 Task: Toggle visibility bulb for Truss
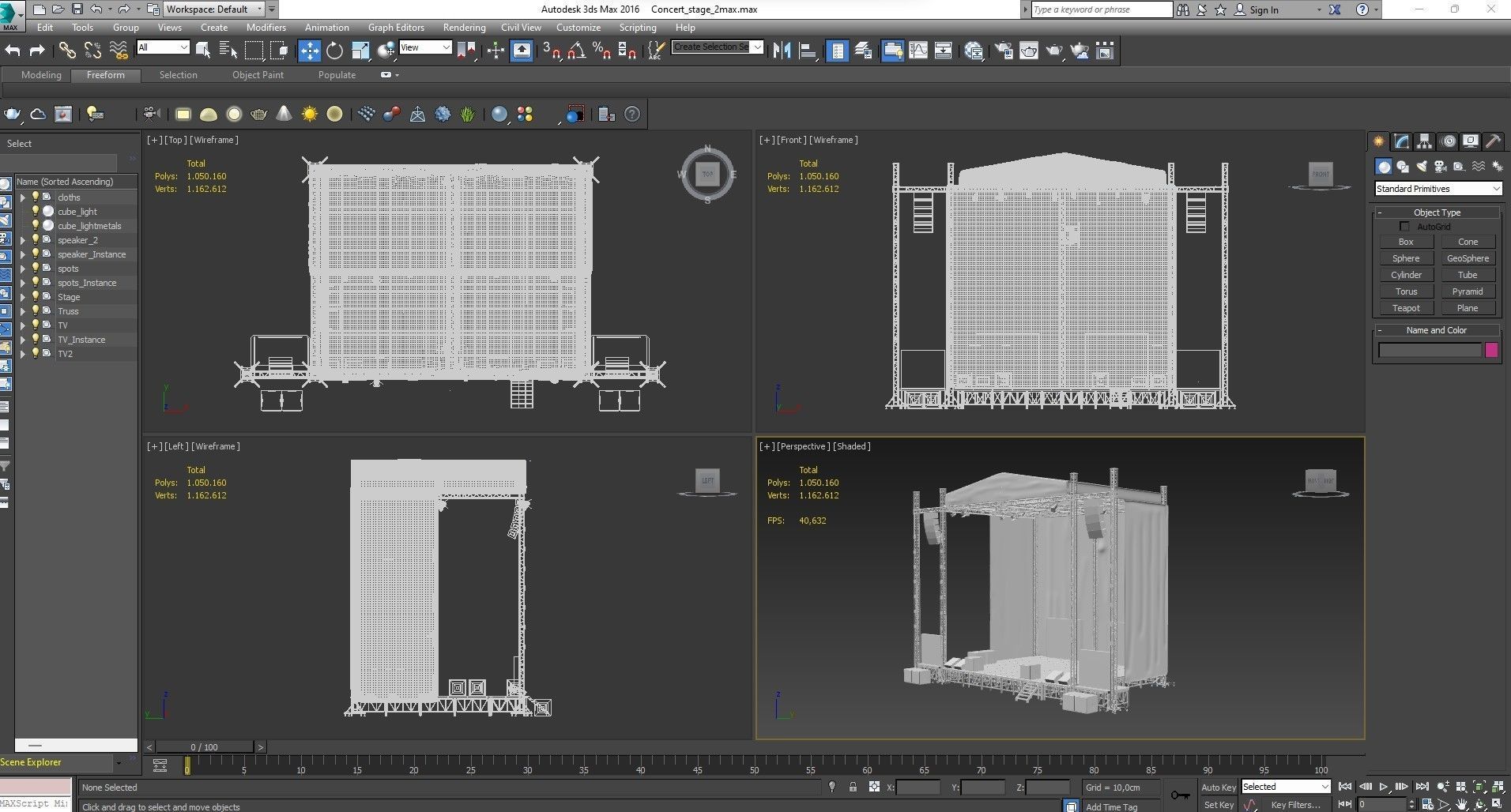pyautogui.click(x=35, y=310)
